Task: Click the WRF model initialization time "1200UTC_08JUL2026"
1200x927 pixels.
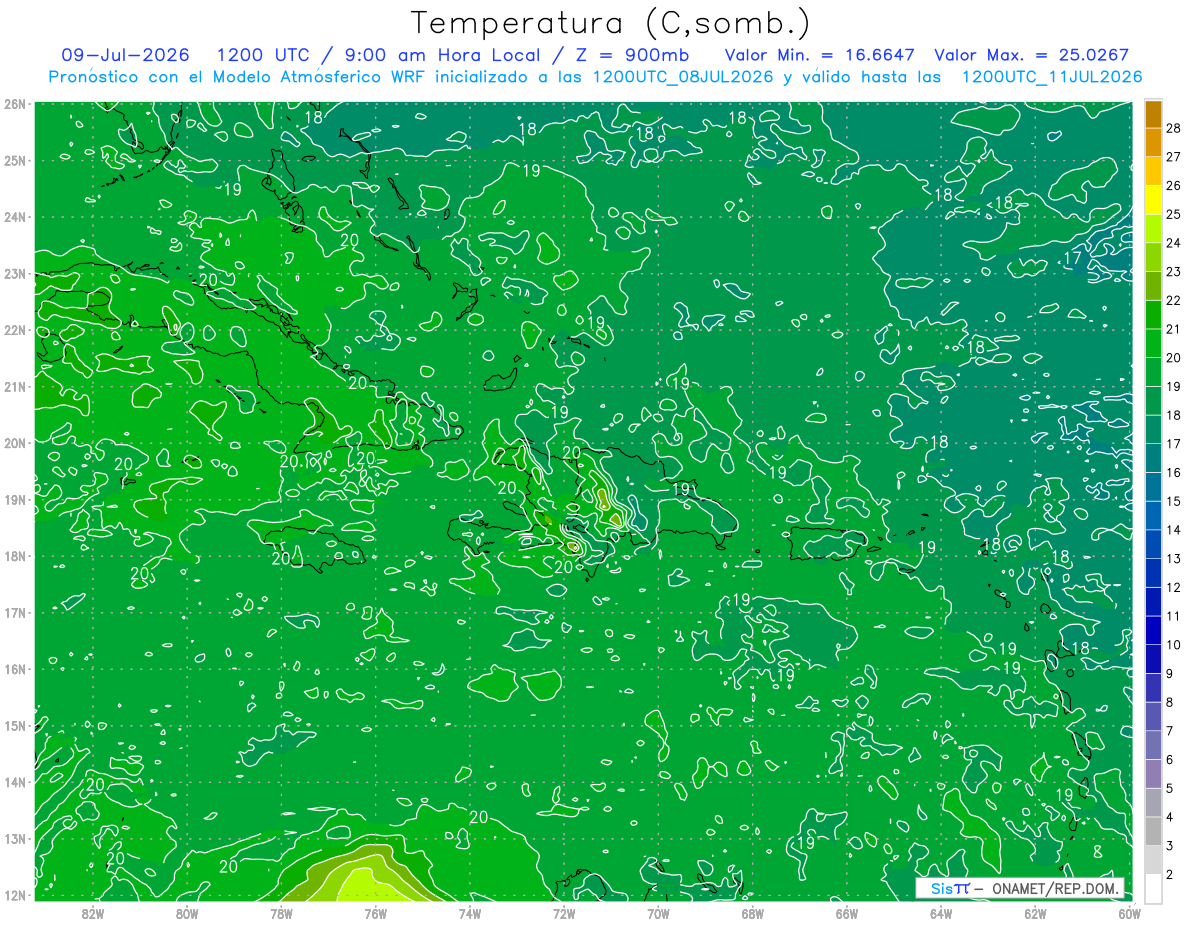Action: (x=683, y=77)
